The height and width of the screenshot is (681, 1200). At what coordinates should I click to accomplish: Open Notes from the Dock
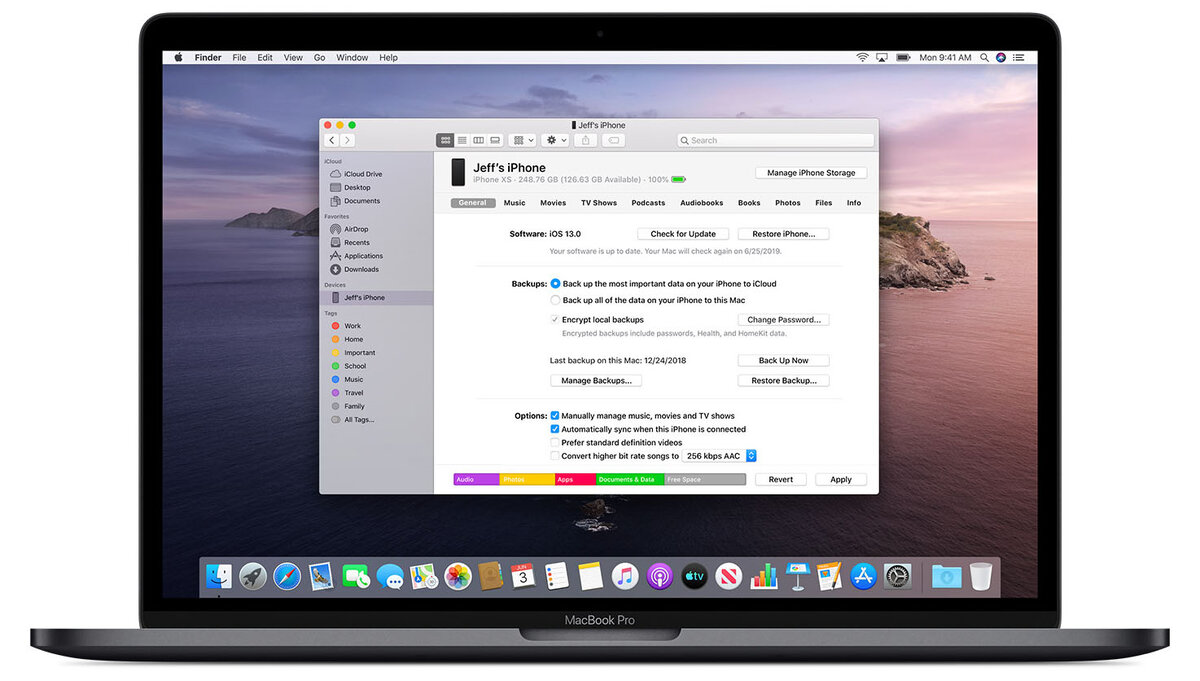pyautogui.click(x=591, y=576)
